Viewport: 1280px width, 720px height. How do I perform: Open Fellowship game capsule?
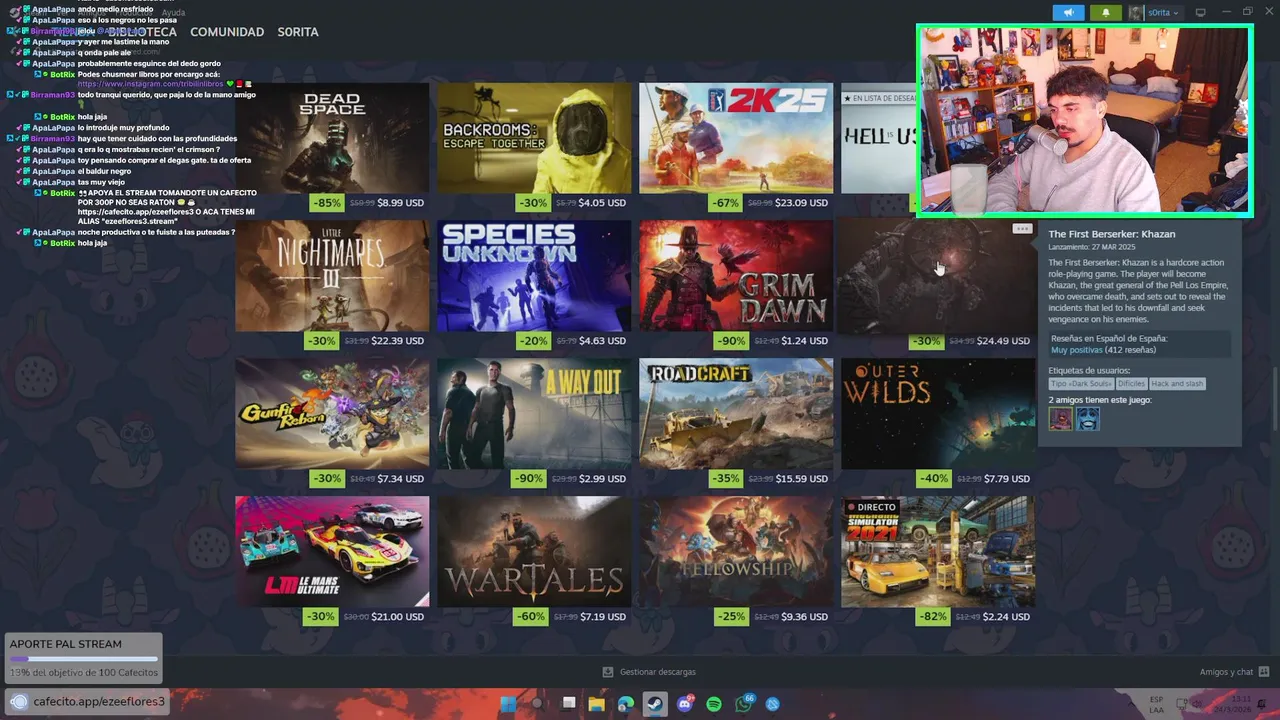736,552
